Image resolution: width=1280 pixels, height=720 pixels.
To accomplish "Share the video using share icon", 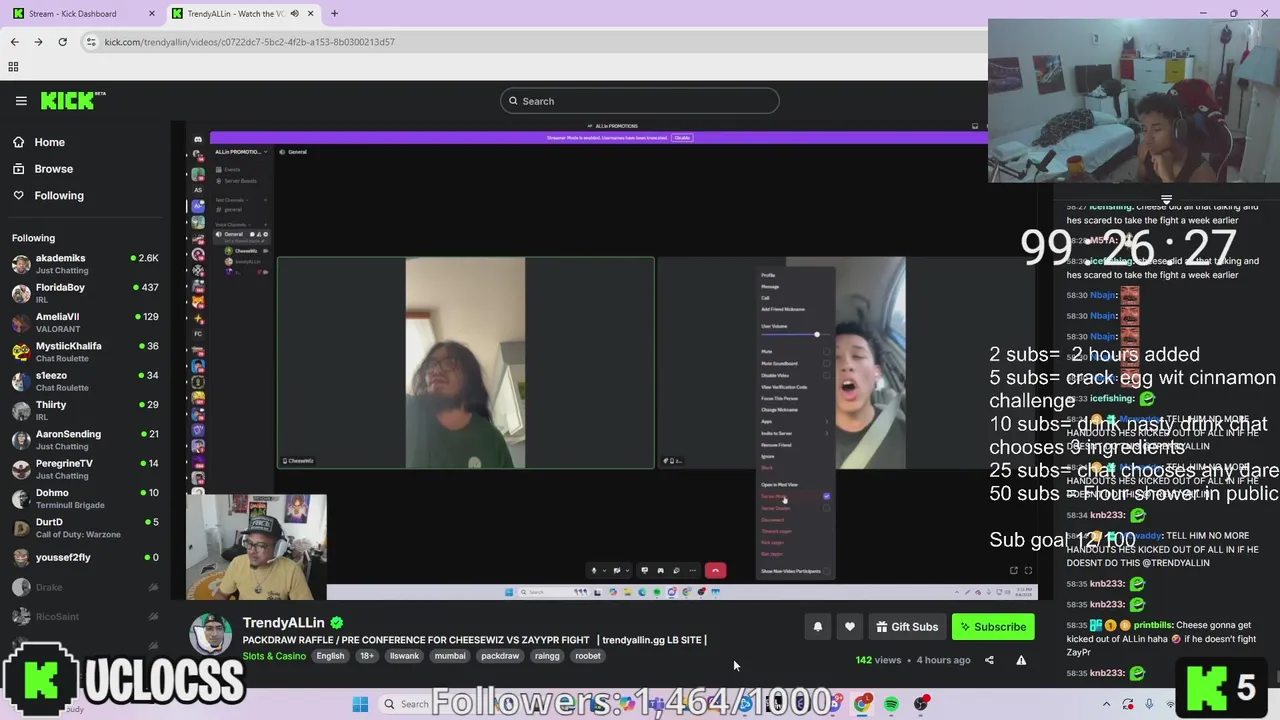I will 989,660.
